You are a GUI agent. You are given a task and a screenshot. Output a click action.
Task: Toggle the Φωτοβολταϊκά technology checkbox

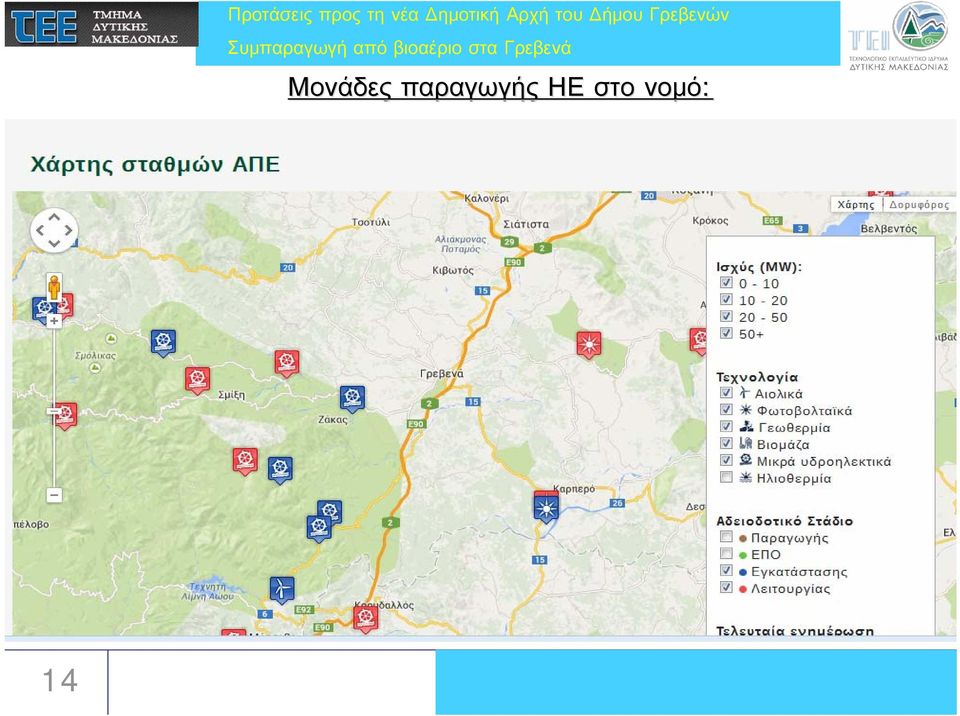tap(726, 409)
